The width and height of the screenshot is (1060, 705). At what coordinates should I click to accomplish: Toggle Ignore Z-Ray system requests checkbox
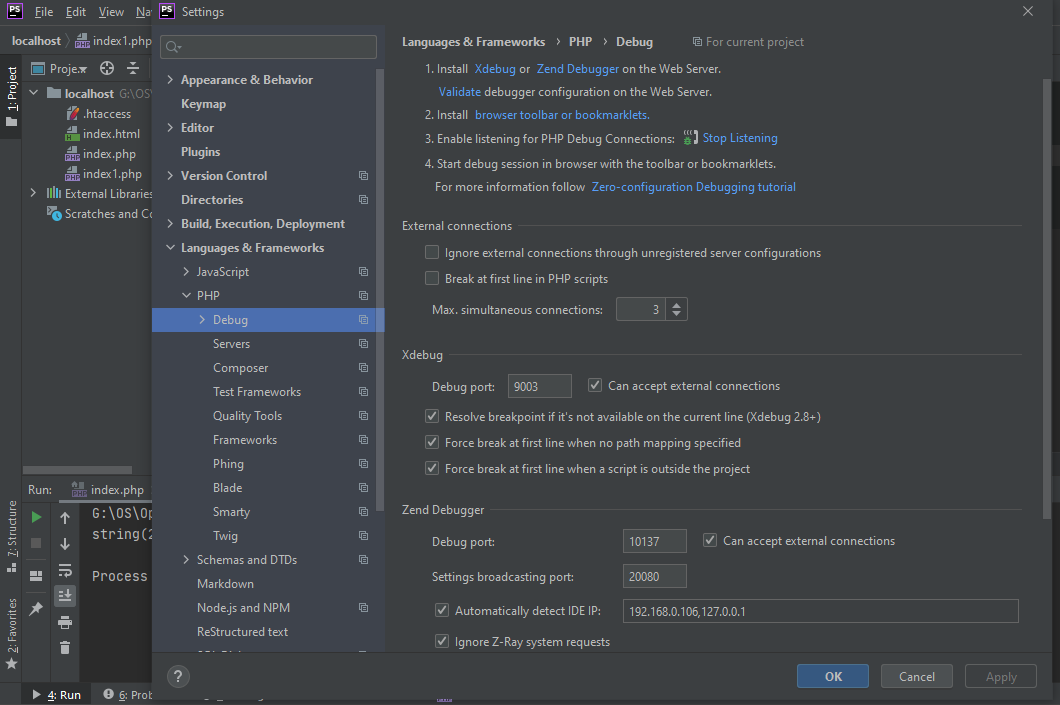click(x=442, y=641)
